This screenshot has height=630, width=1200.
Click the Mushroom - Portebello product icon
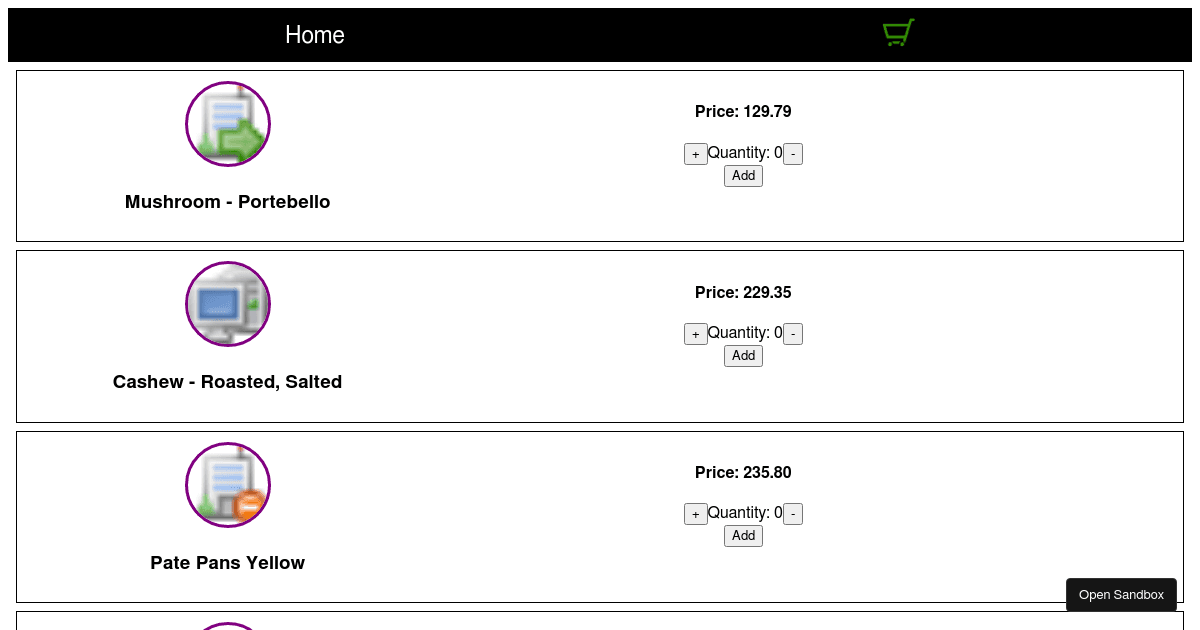(x=228, y=124)
